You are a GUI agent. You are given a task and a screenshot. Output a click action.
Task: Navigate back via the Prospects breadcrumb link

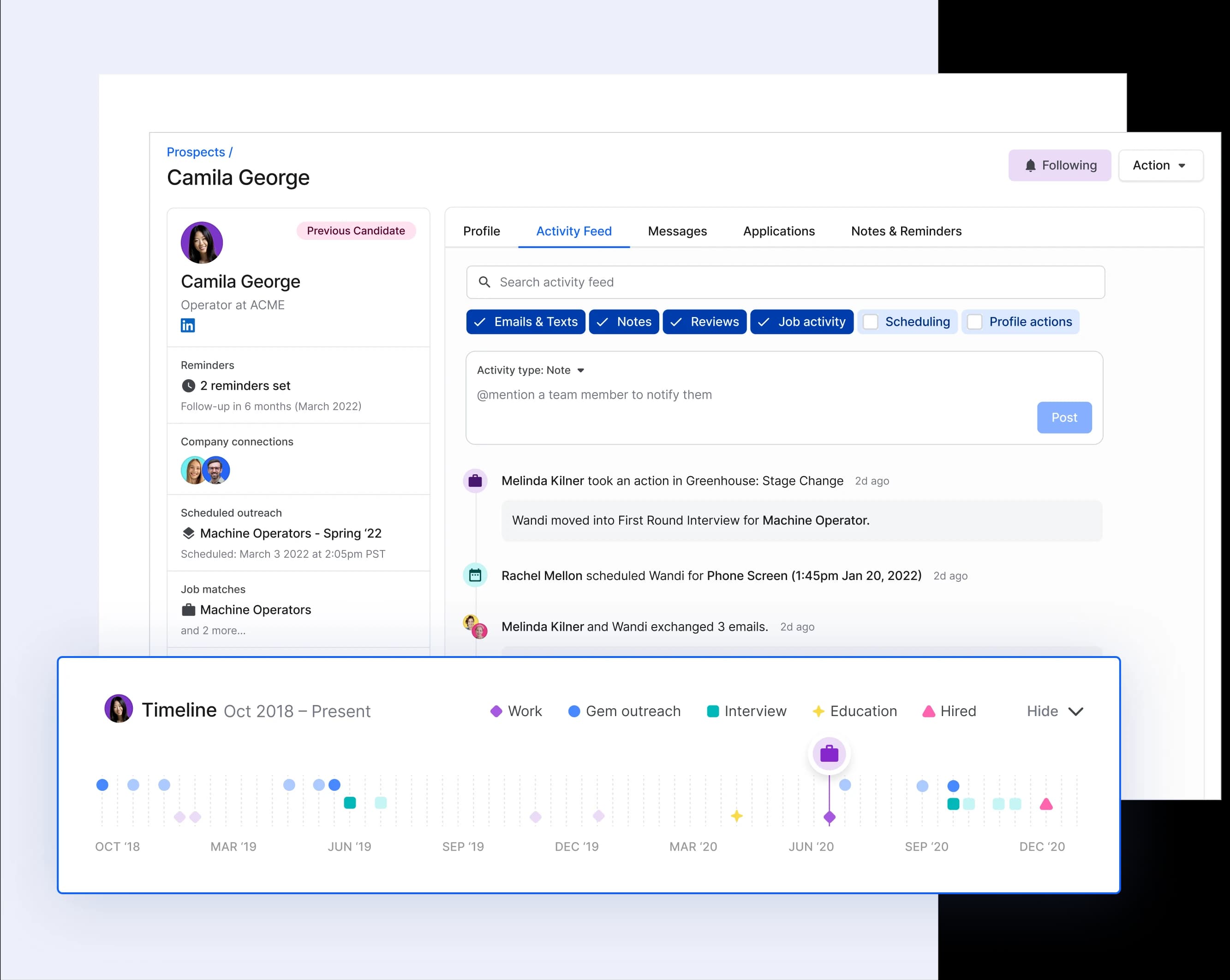195,152
